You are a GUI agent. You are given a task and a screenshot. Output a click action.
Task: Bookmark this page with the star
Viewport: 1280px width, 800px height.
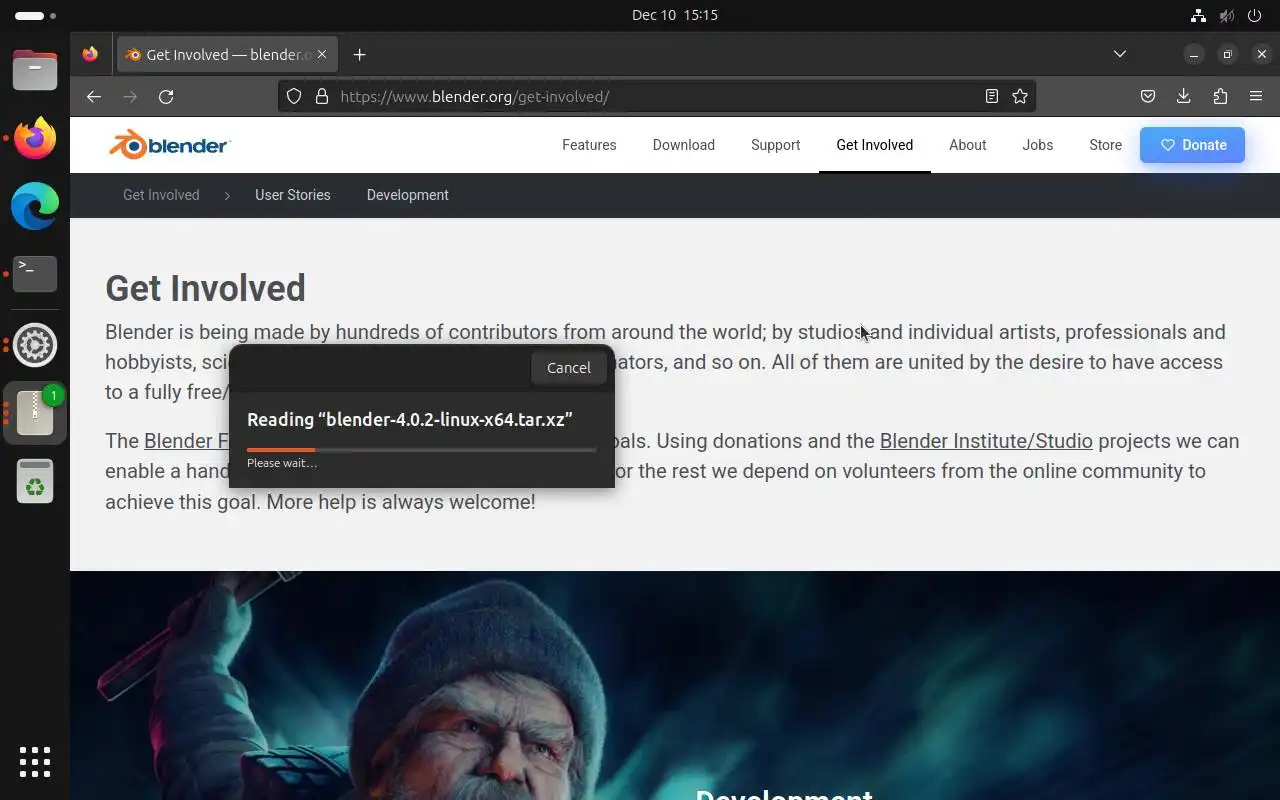pyautogui.click(x=1020, y=96)
